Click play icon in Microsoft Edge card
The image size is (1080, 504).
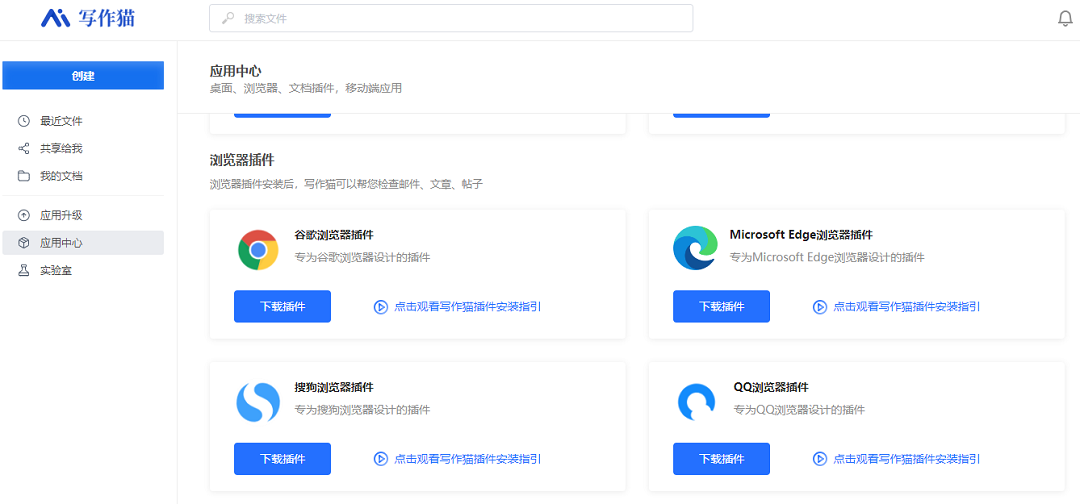(x=820, y=307)
